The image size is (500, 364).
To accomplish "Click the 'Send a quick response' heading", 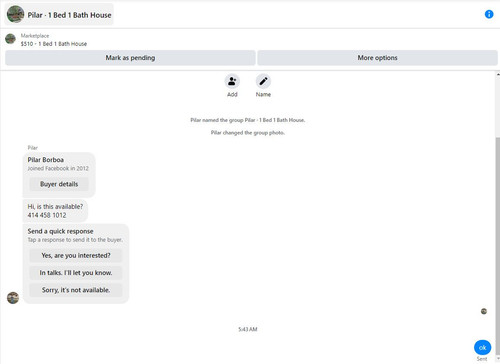I will (60, 231).
